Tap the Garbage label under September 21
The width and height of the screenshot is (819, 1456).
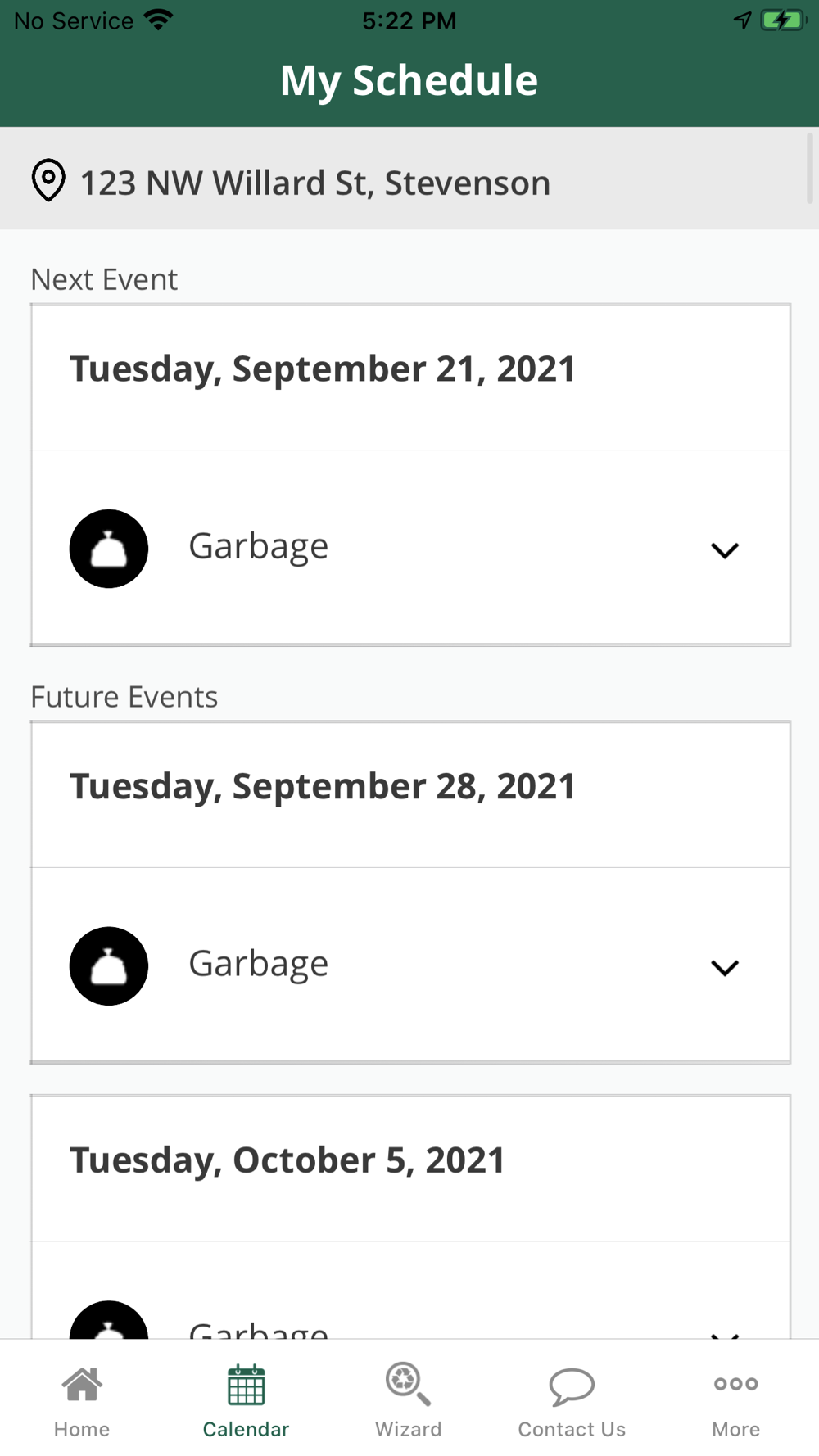click(259, 546)
